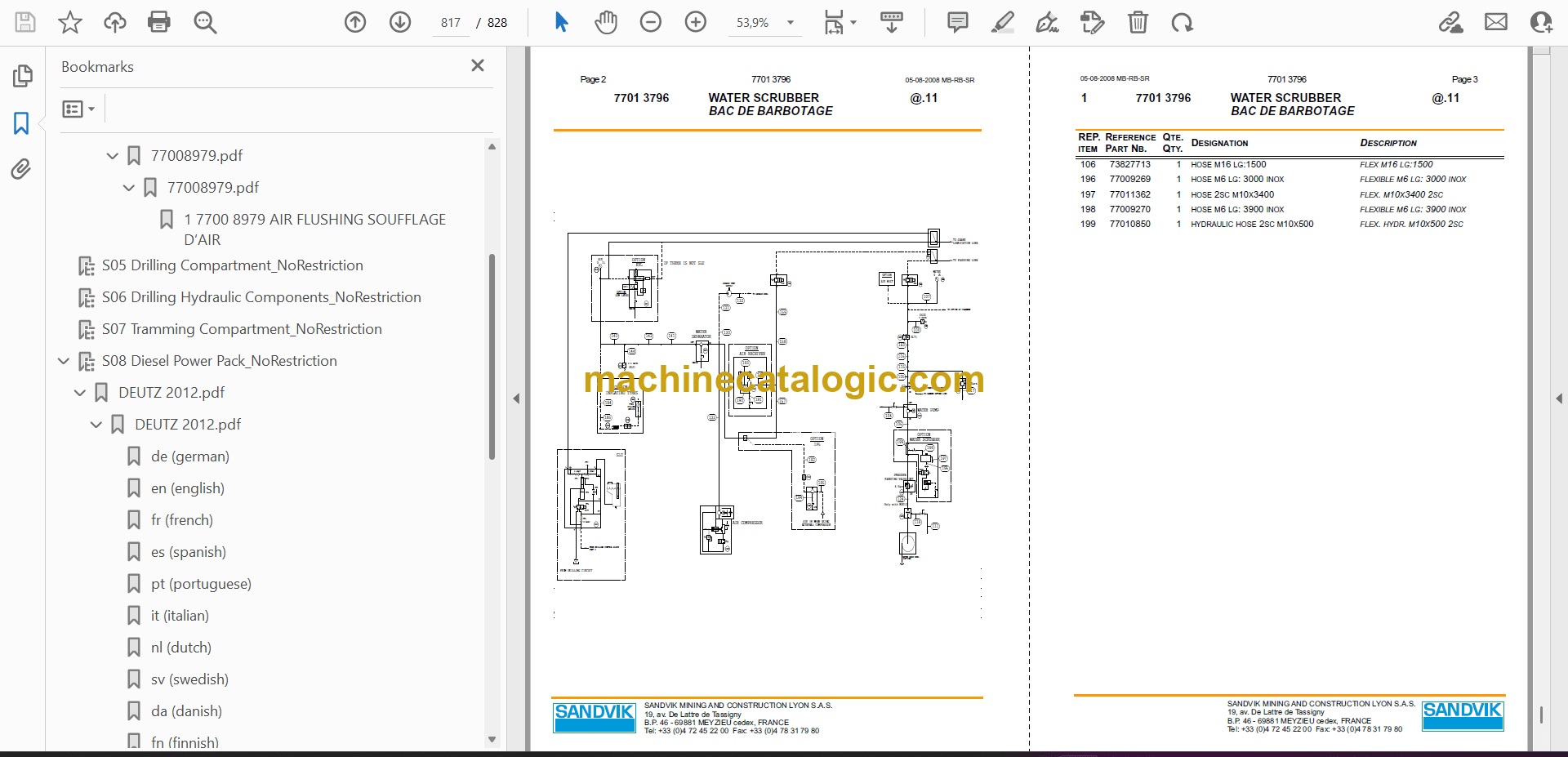
Task: Select the highlight text pen tool
Action: (1003, 22)
